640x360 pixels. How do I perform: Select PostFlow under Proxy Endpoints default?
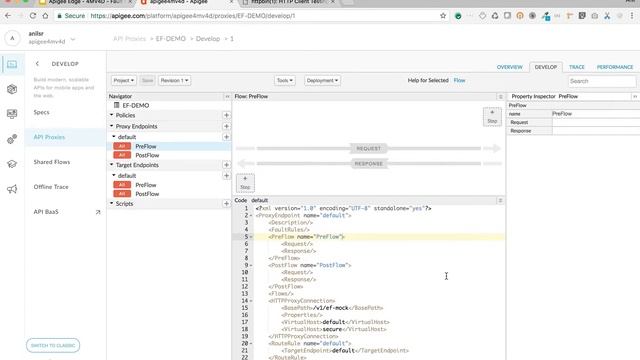tap(147, 155)
